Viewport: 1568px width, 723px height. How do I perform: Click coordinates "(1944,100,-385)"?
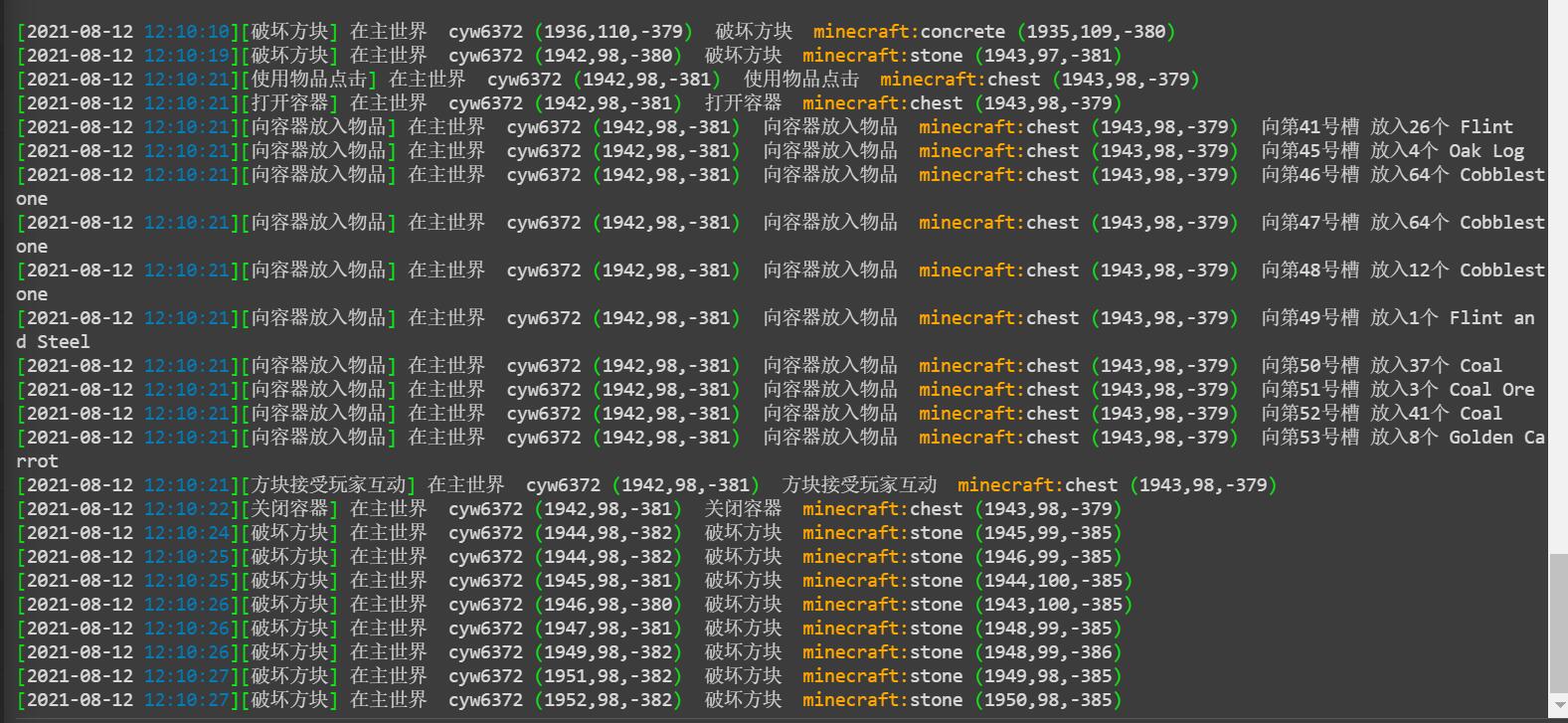click(1053, 581)
